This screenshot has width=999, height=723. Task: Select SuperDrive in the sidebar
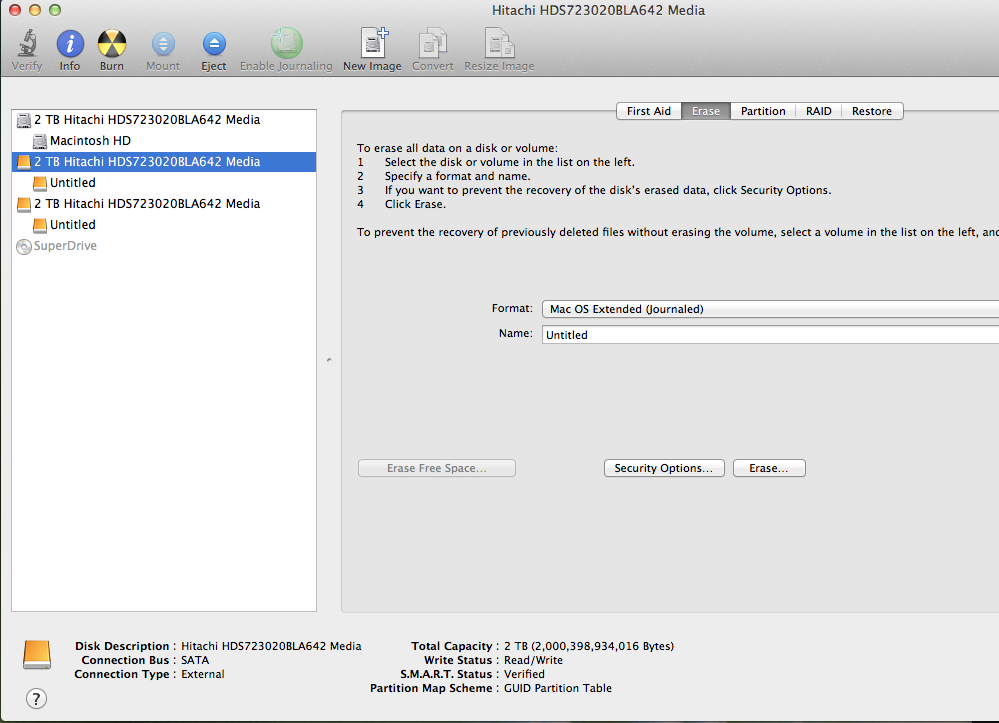pyautogui.click(x=164, y=246)
